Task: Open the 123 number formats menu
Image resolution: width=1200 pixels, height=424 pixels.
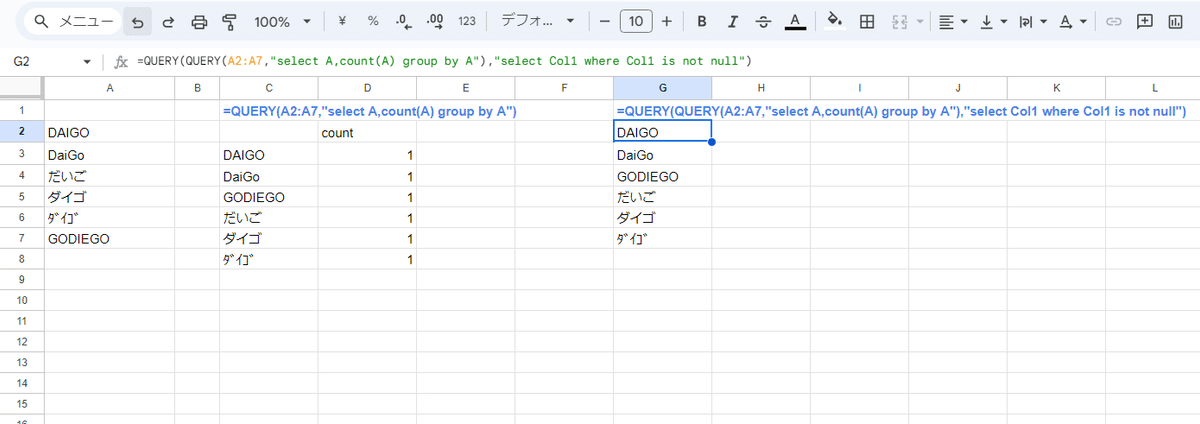Action: 467,21
